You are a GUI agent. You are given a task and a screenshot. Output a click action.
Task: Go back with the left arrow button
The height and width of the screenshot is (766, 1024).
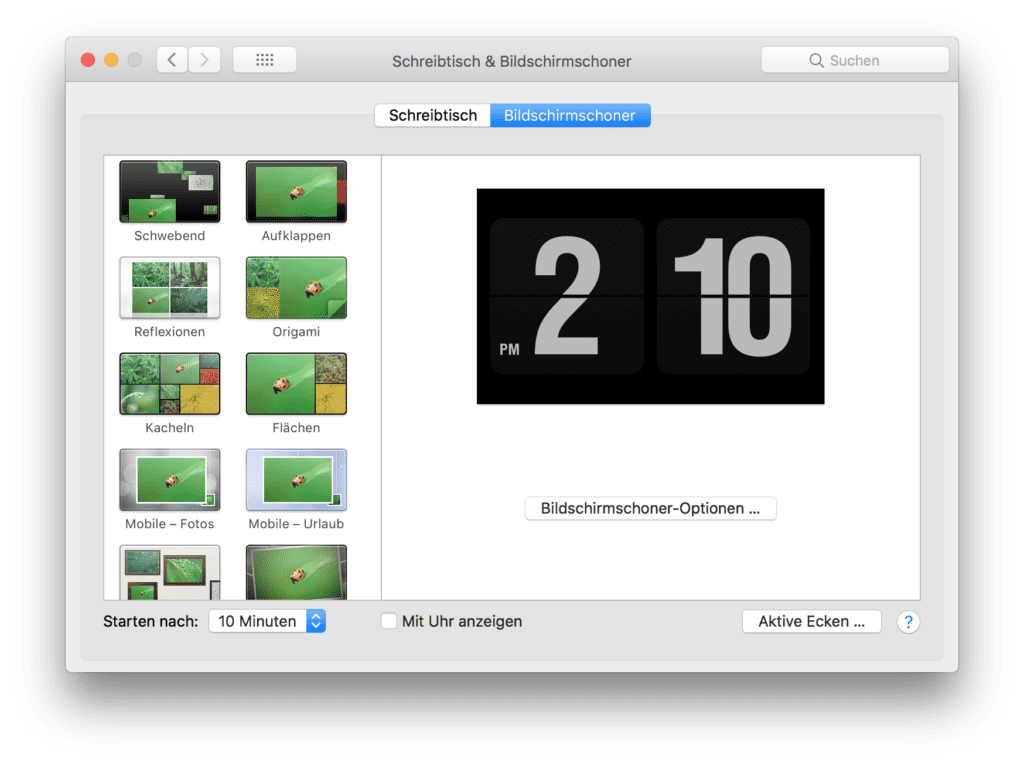point(172,60)
